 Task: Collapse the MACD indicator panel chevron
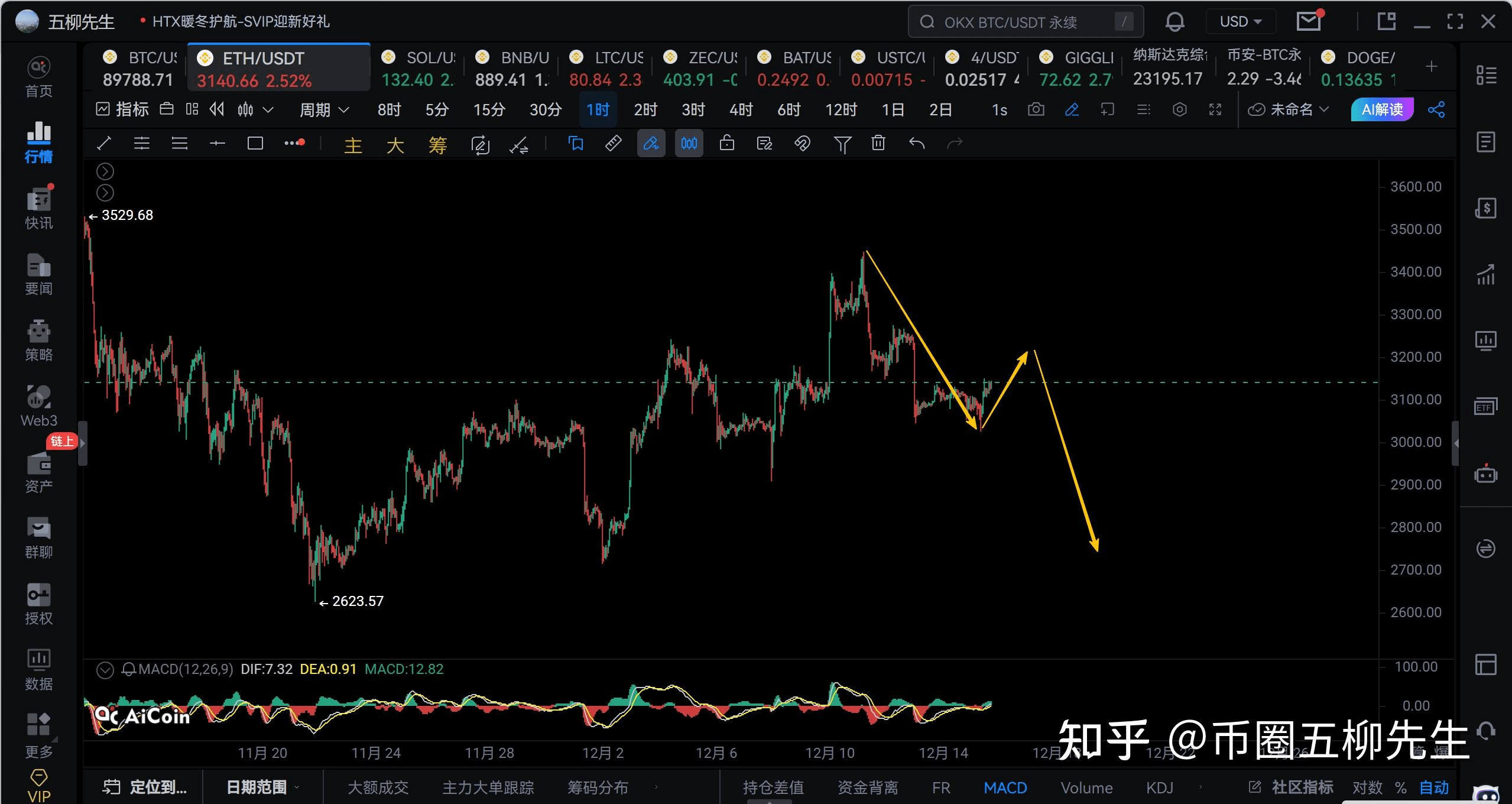(105, 670)
